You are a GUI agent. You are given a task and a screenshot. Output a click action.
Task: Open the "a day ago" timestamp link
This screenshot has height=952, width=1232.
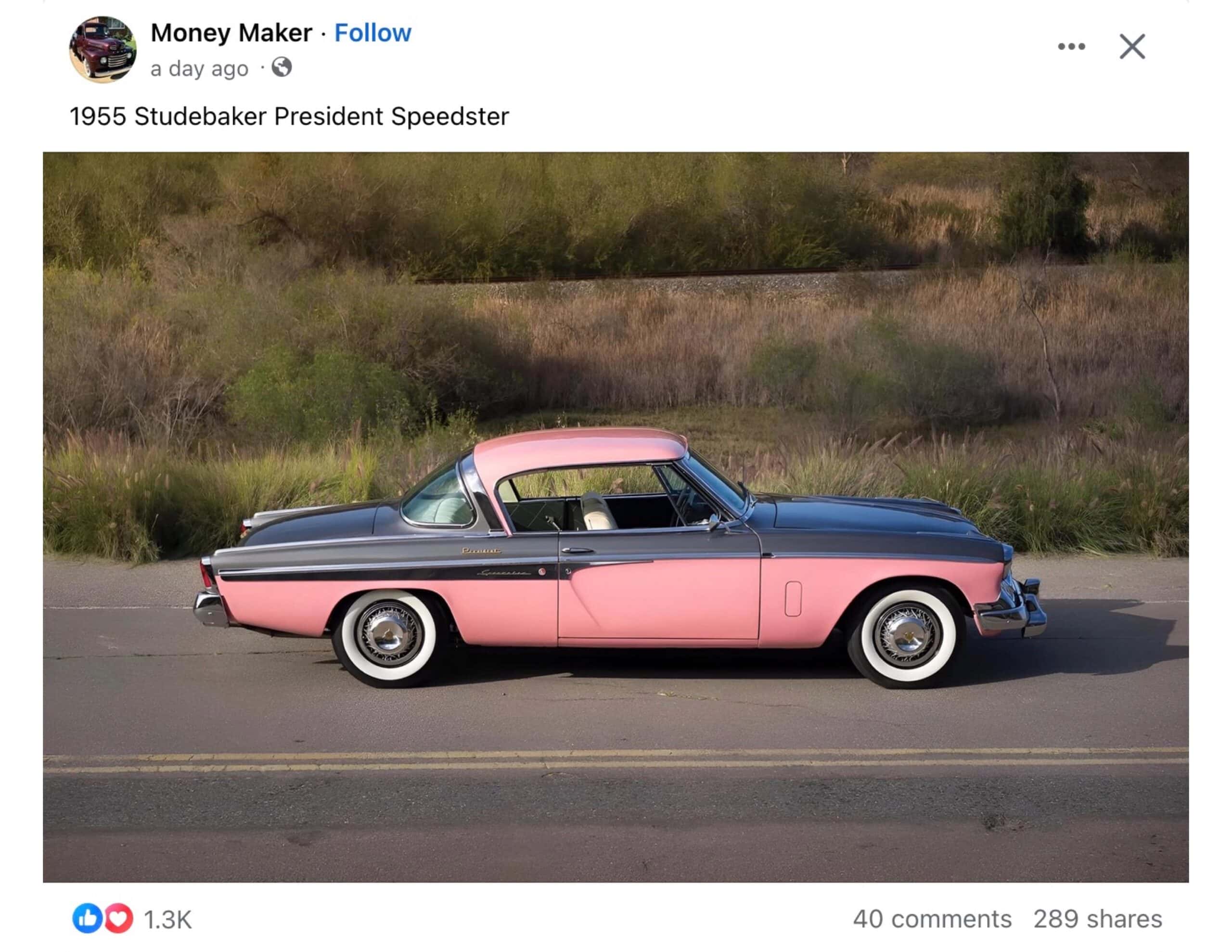[199, 69]
